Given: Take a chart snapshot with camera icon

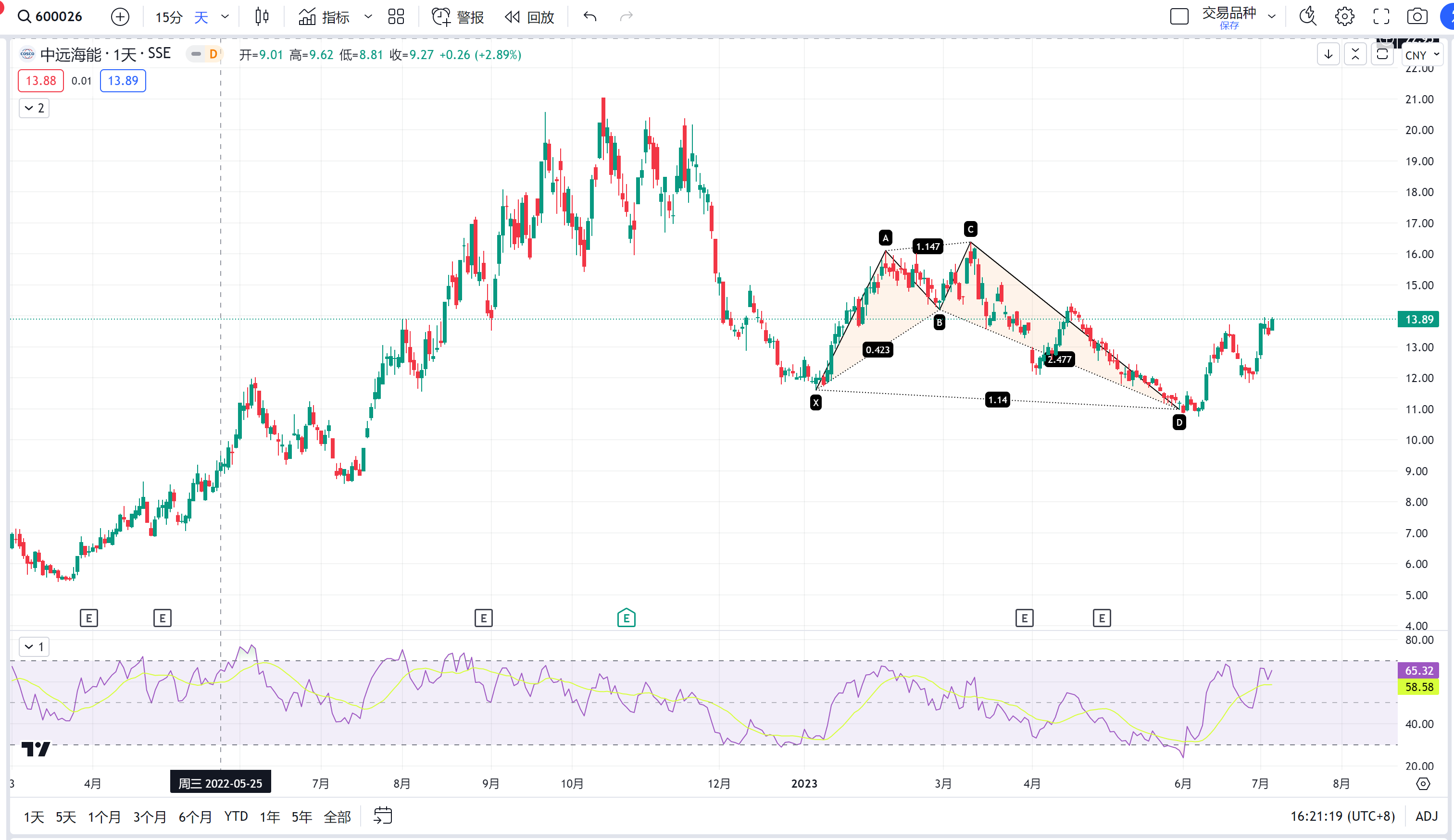Looking at the screenshot, I should 1417,17.
